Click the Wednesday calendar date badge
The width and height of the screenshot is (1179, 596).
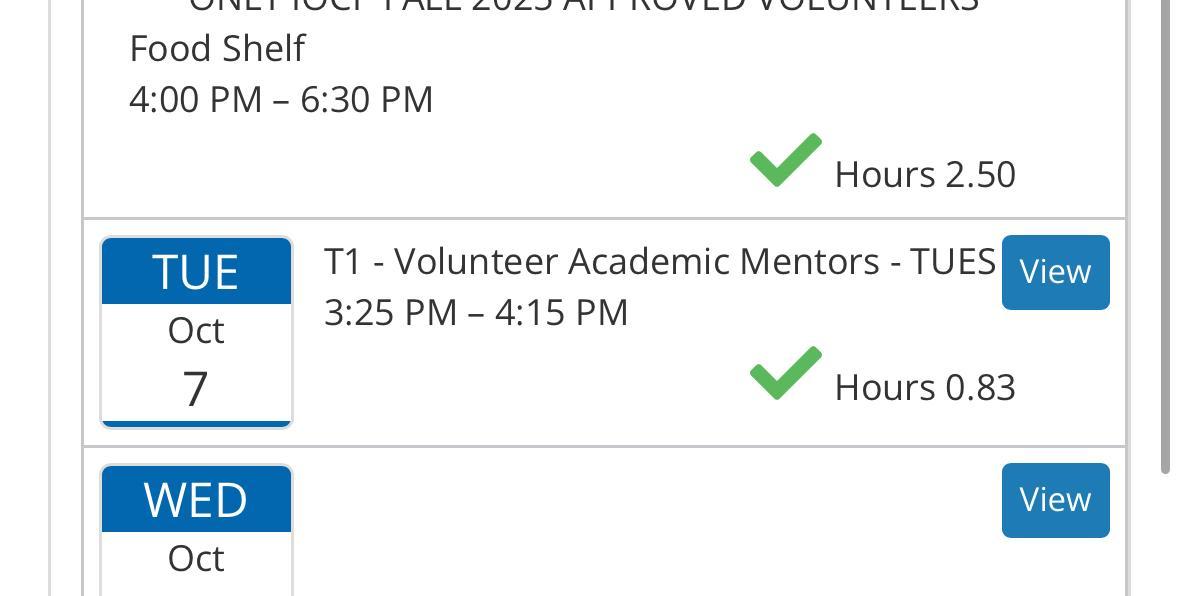pos(196,530)
